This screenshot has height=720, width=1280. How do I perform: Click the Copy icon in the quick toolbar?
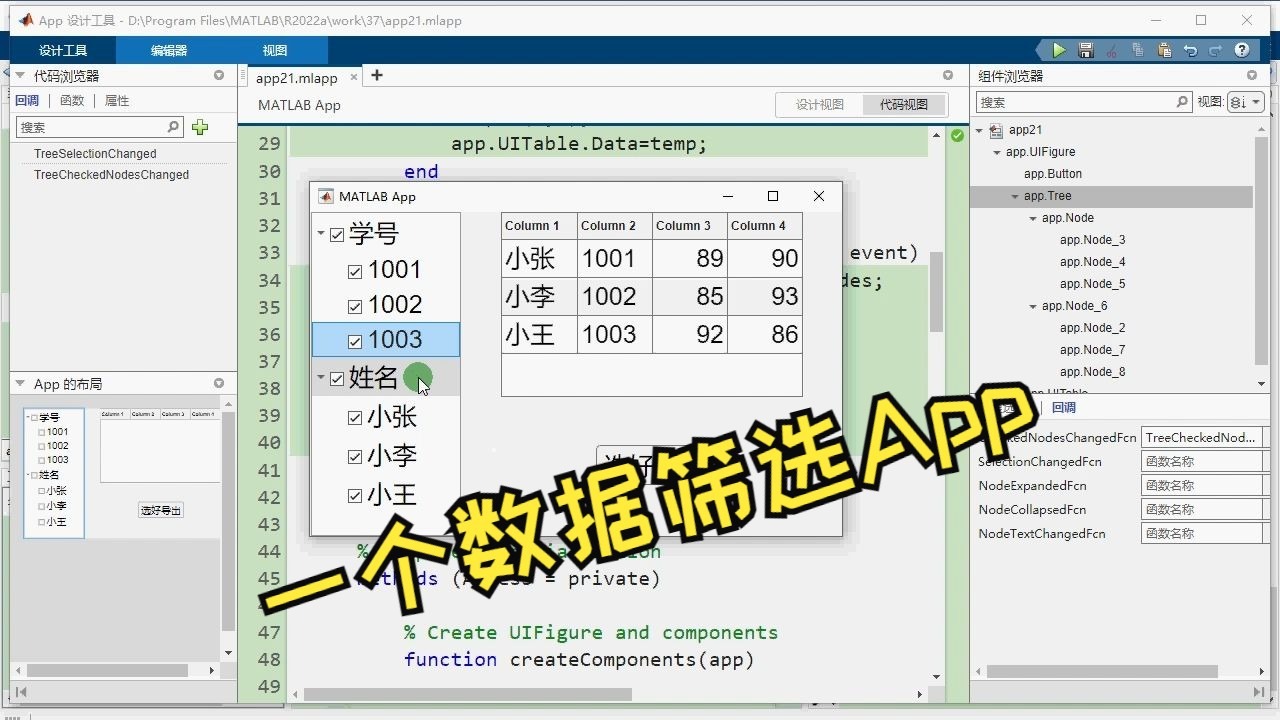click(x=1139, y=50)
